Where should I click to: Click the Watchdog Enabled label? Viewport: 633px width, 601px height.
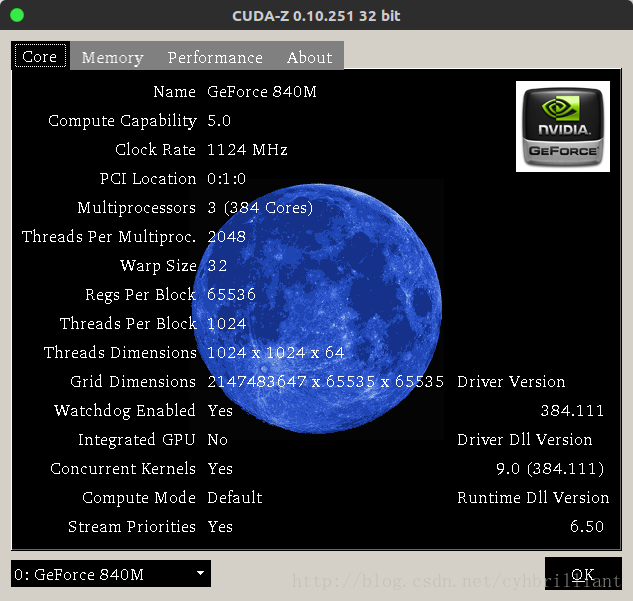click(125, 411)
